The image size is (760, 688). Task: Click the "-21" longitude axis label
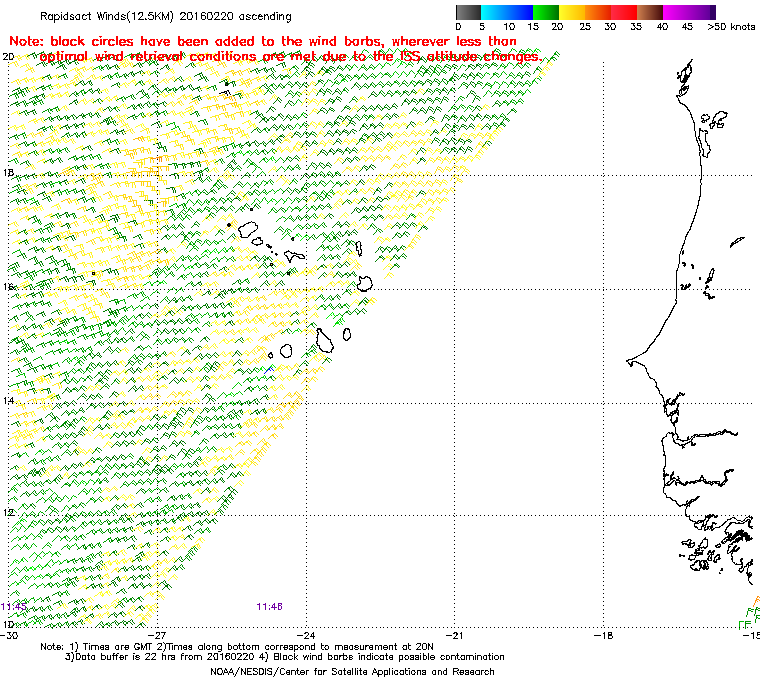click(454, 635)
